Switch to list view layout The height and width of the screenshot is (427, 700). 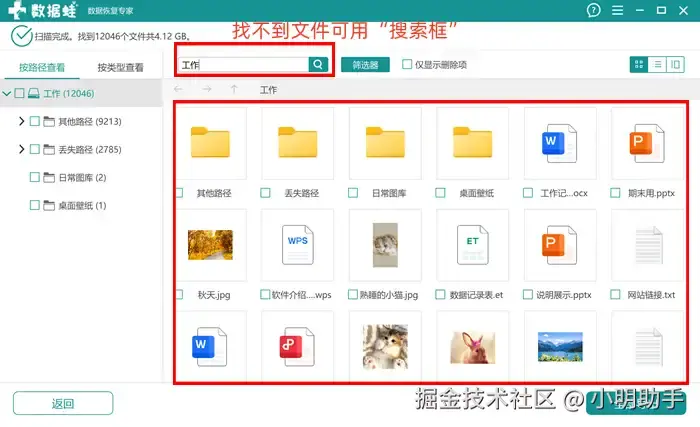click(657, 64)
